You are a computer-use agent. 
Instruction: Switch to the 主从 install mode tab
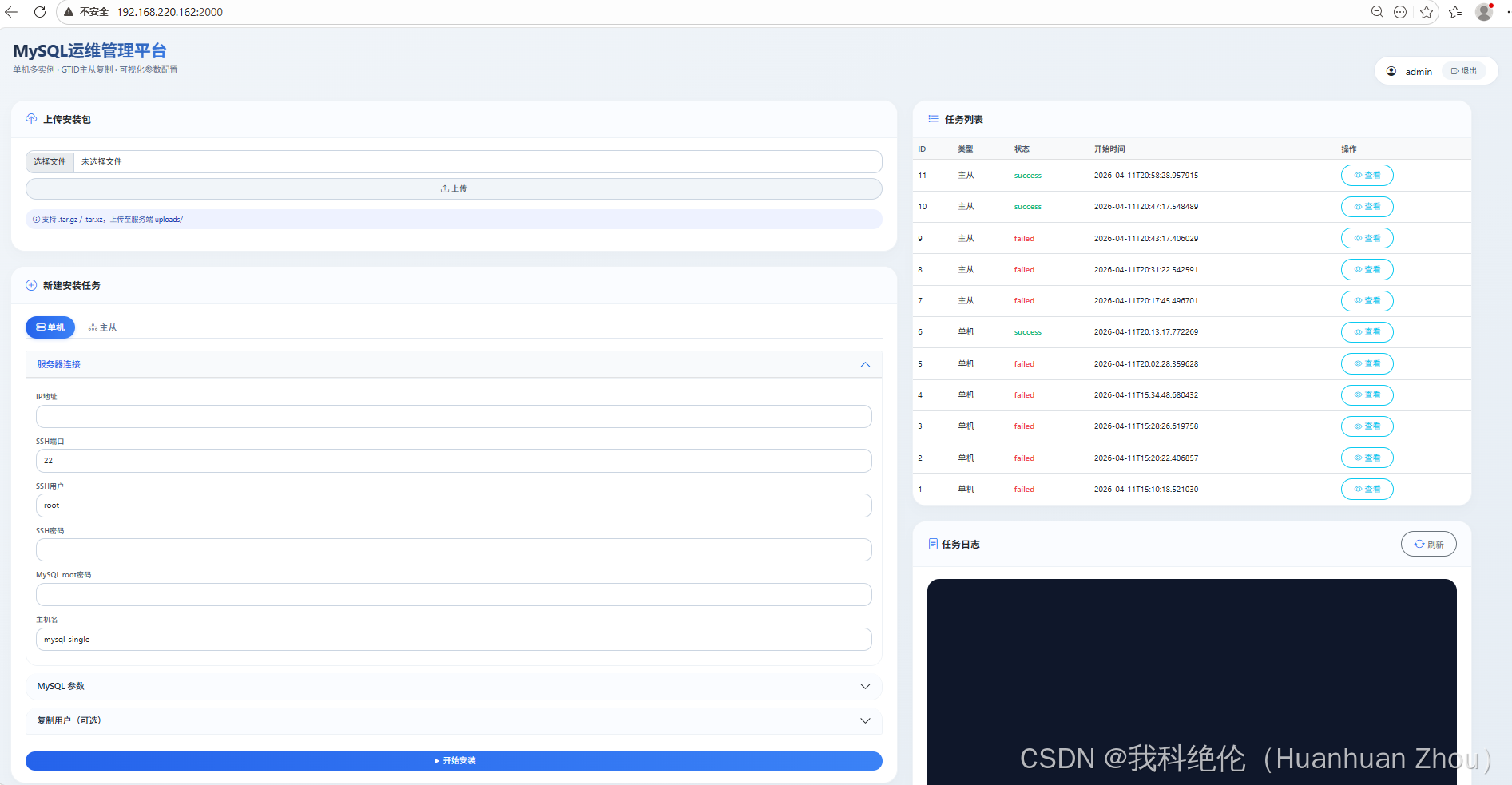click(102, 327)
